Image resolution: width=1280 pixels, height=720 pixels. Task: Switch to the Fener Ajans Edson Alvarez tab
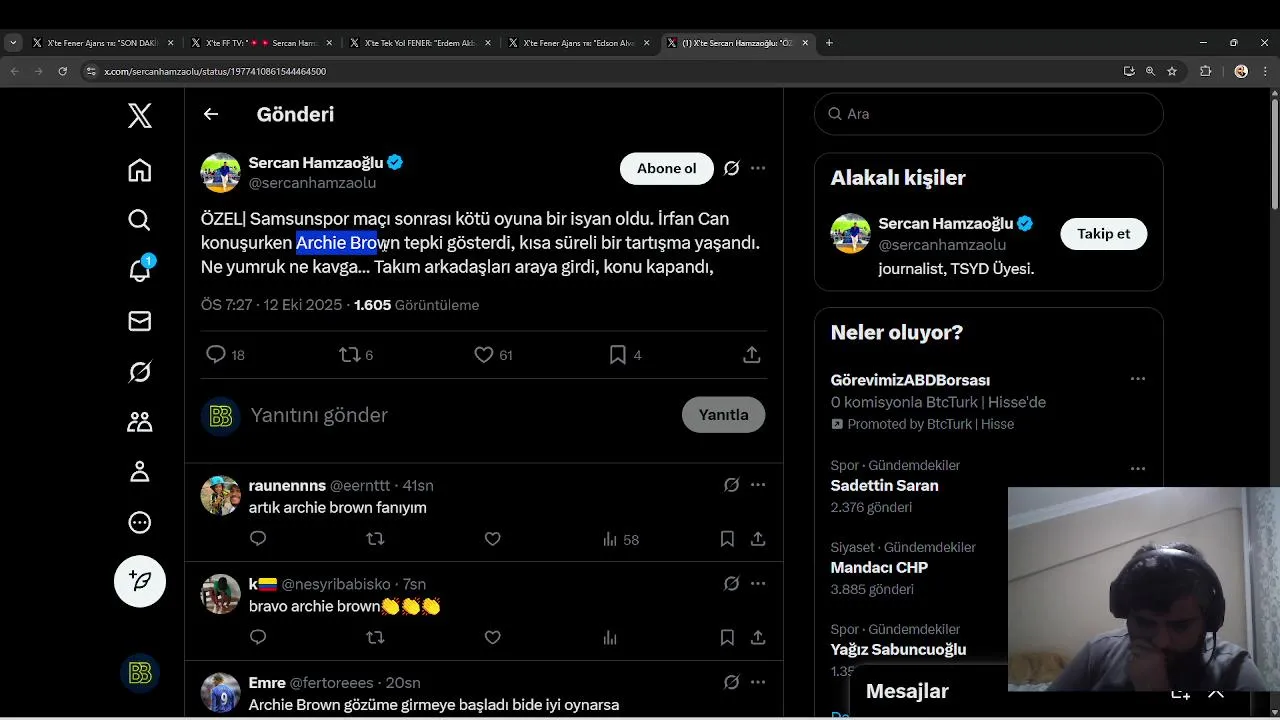click(577, 43)
